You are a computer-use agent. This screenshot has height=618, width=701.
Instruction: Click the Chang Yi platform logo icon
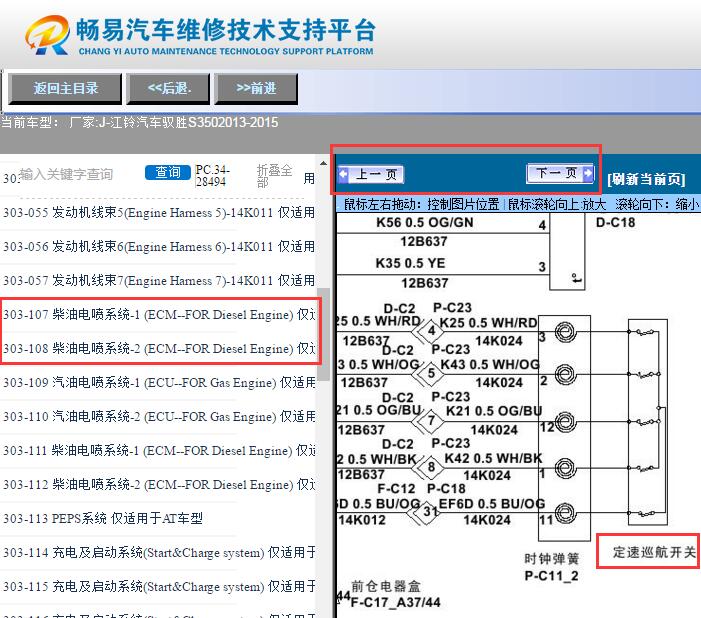click(48, 35)
